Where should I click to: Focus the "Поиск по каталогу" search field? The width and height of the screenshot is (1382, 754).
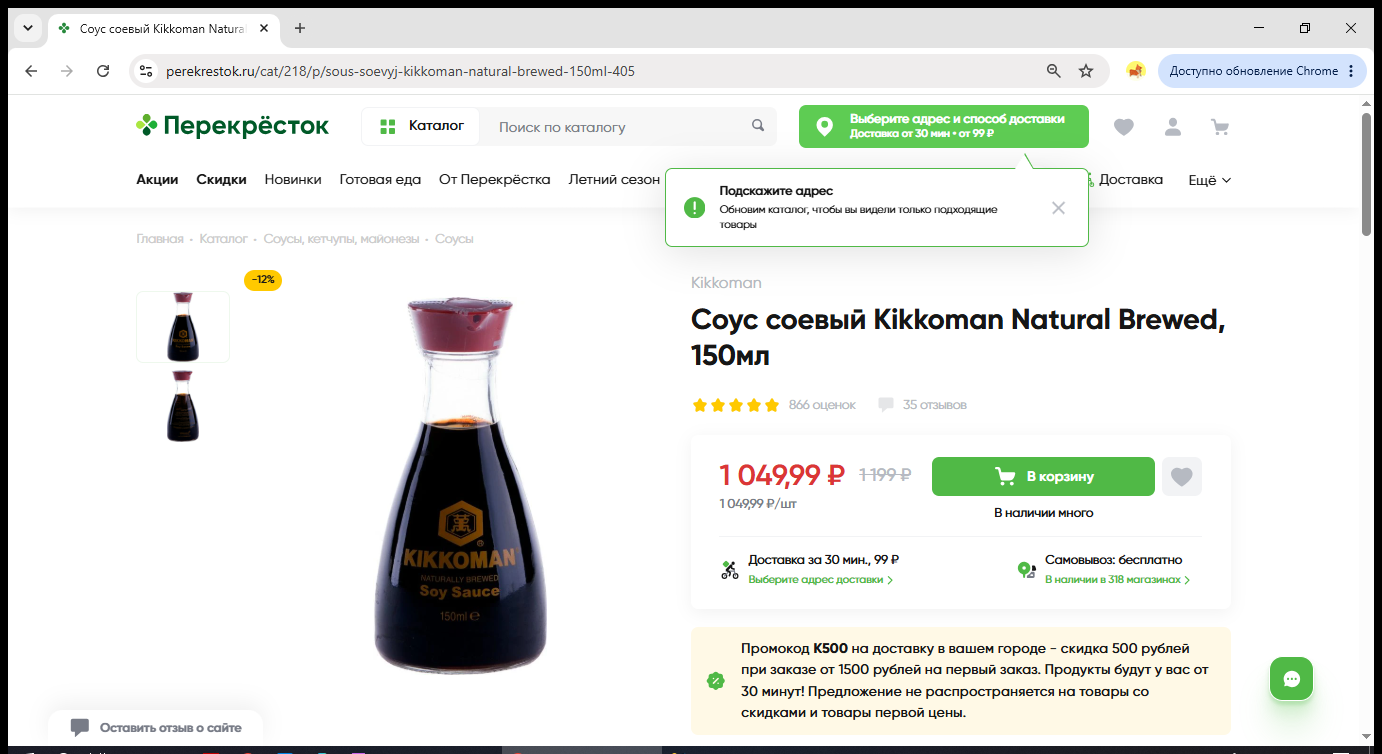pos(620,127)
